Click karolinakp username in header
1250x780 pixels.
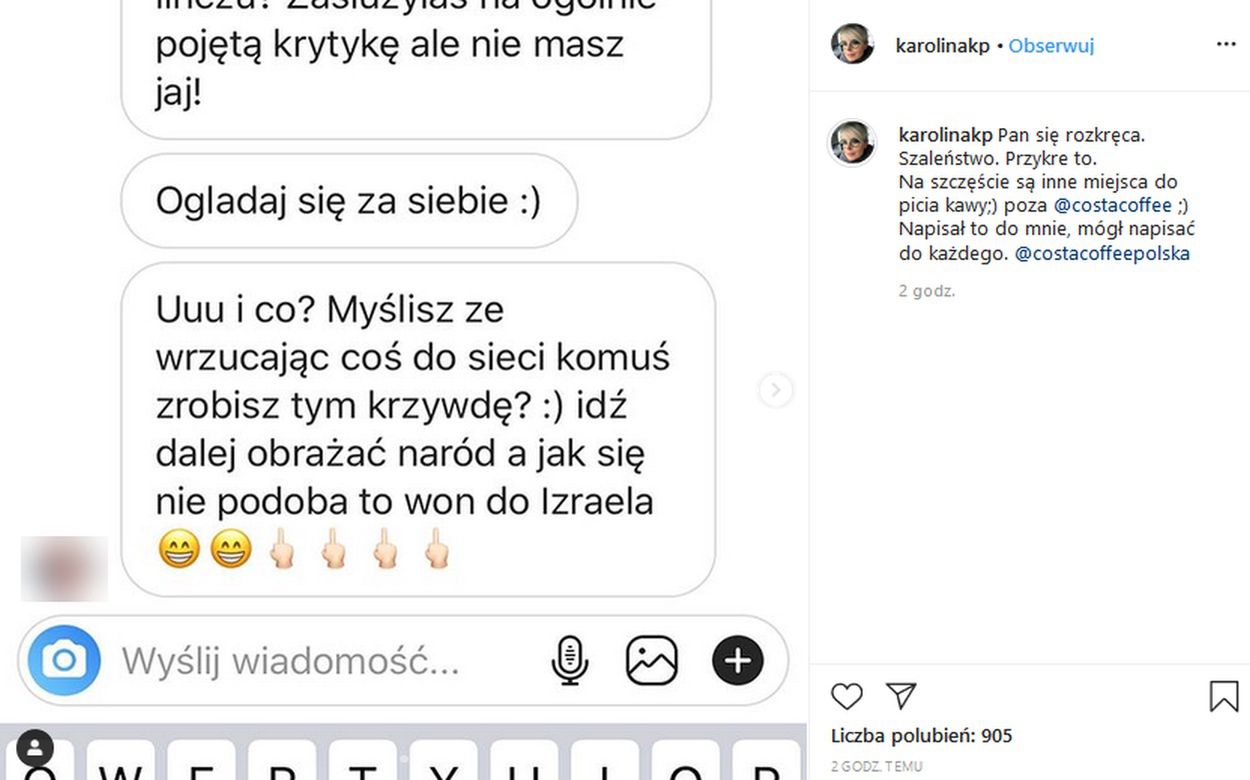(943, 46)
